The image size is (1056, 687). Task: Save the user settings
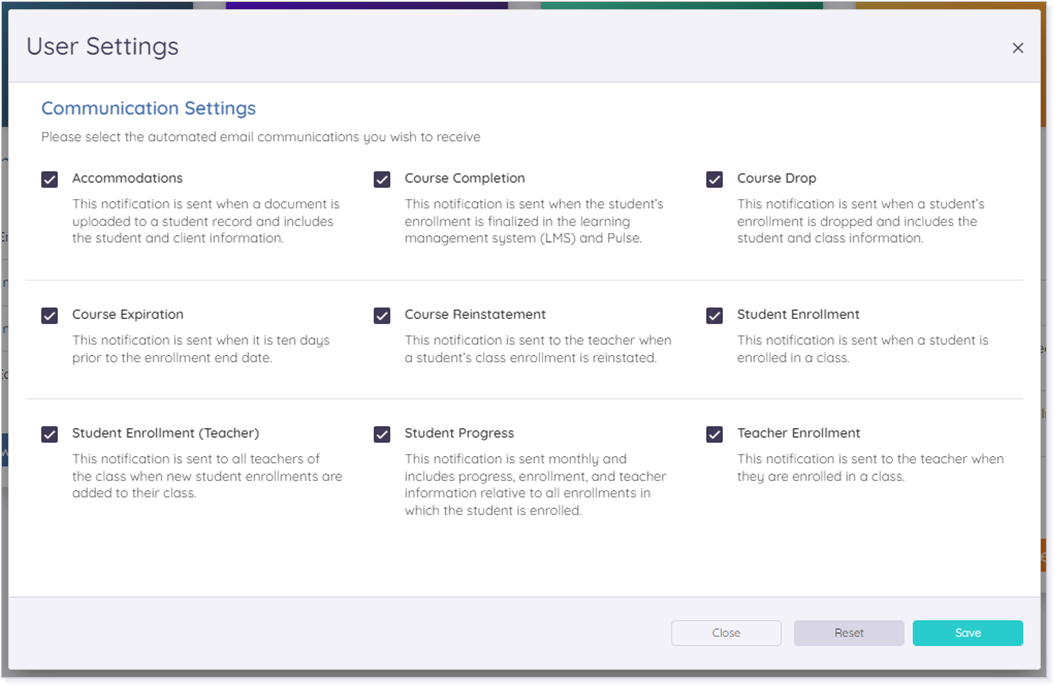[968, 632]
